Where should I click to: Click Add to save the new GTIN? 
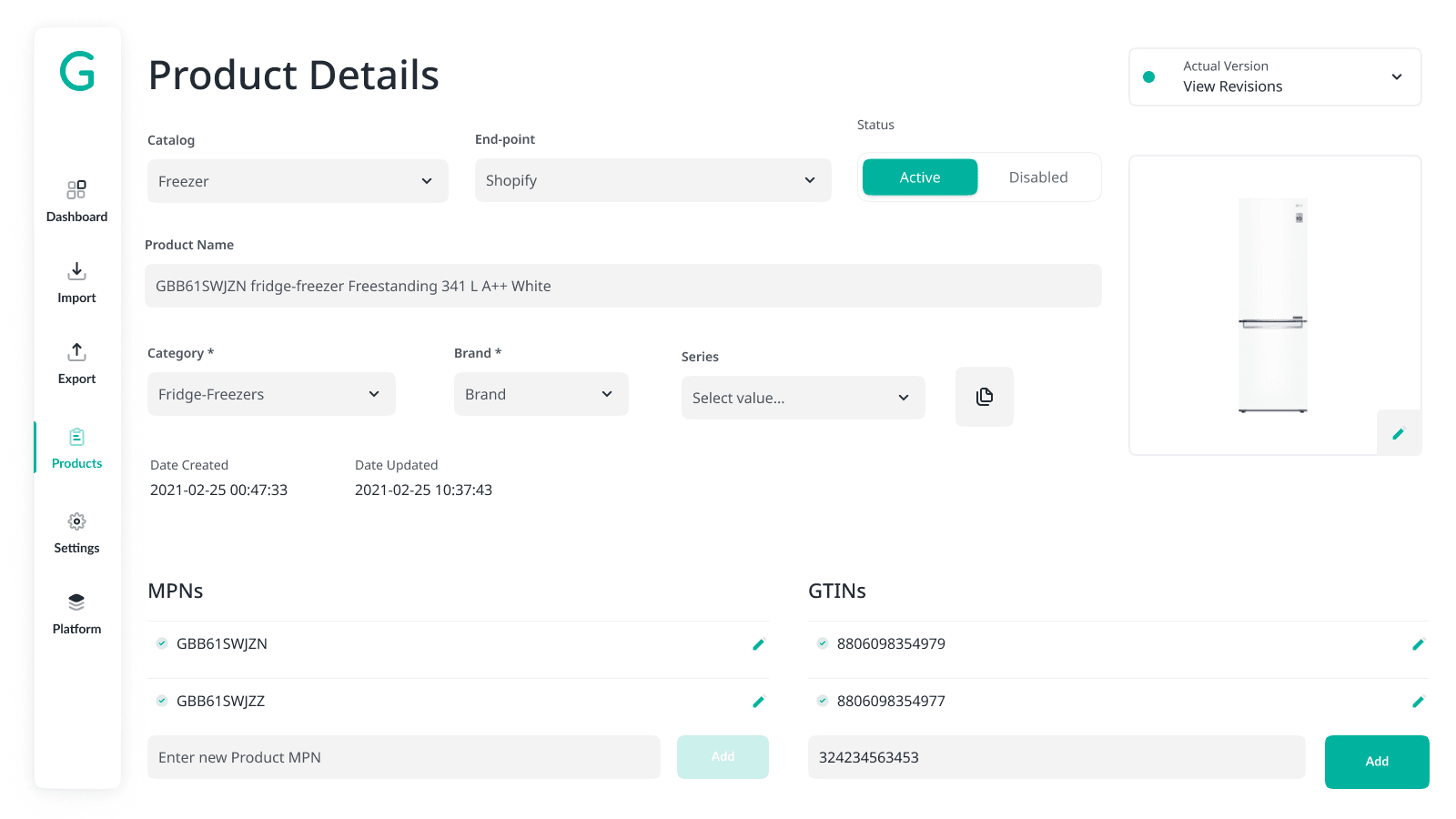[x=1377, y=762]
